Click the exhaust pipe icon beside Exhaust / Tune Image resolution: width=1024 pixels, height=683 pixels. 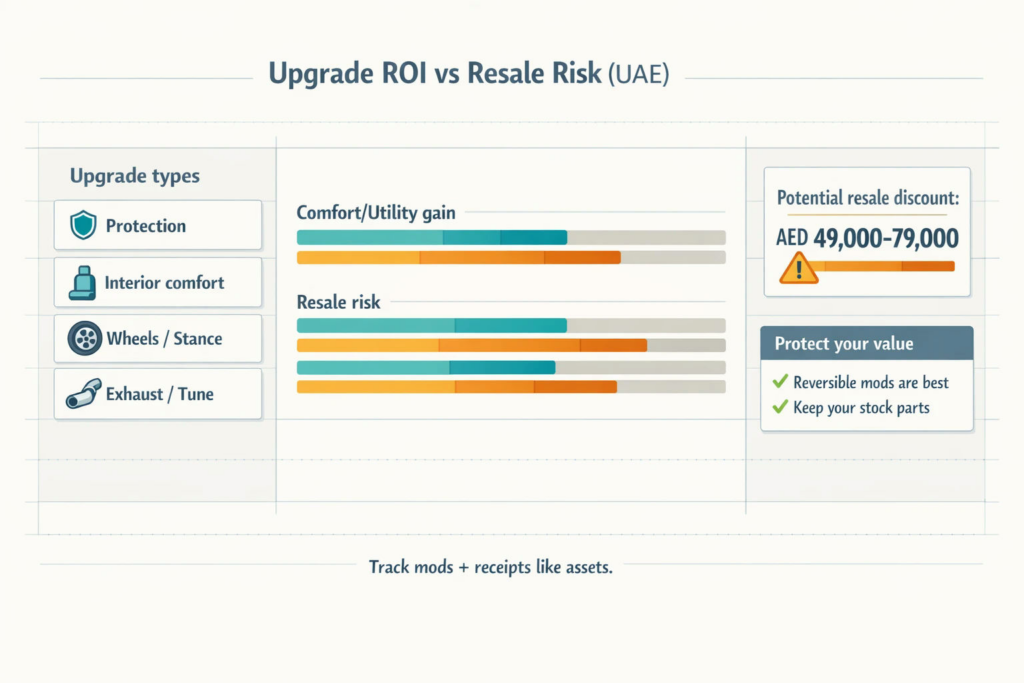[x=84, y=394]
